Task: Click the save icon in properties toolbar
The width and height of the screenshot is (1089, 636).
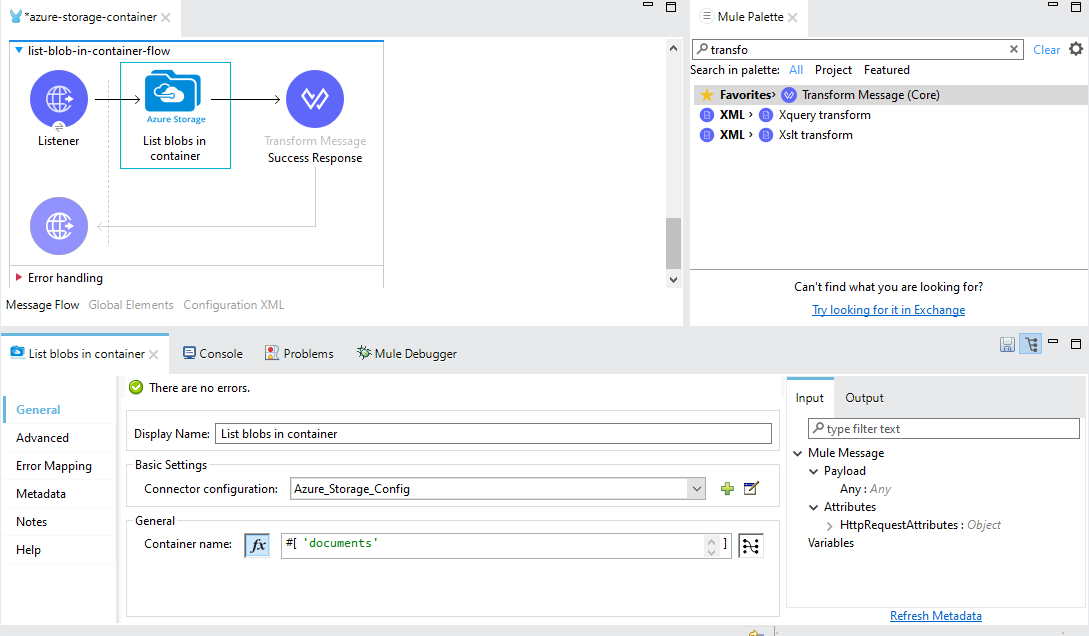Action: [1008, 344]
